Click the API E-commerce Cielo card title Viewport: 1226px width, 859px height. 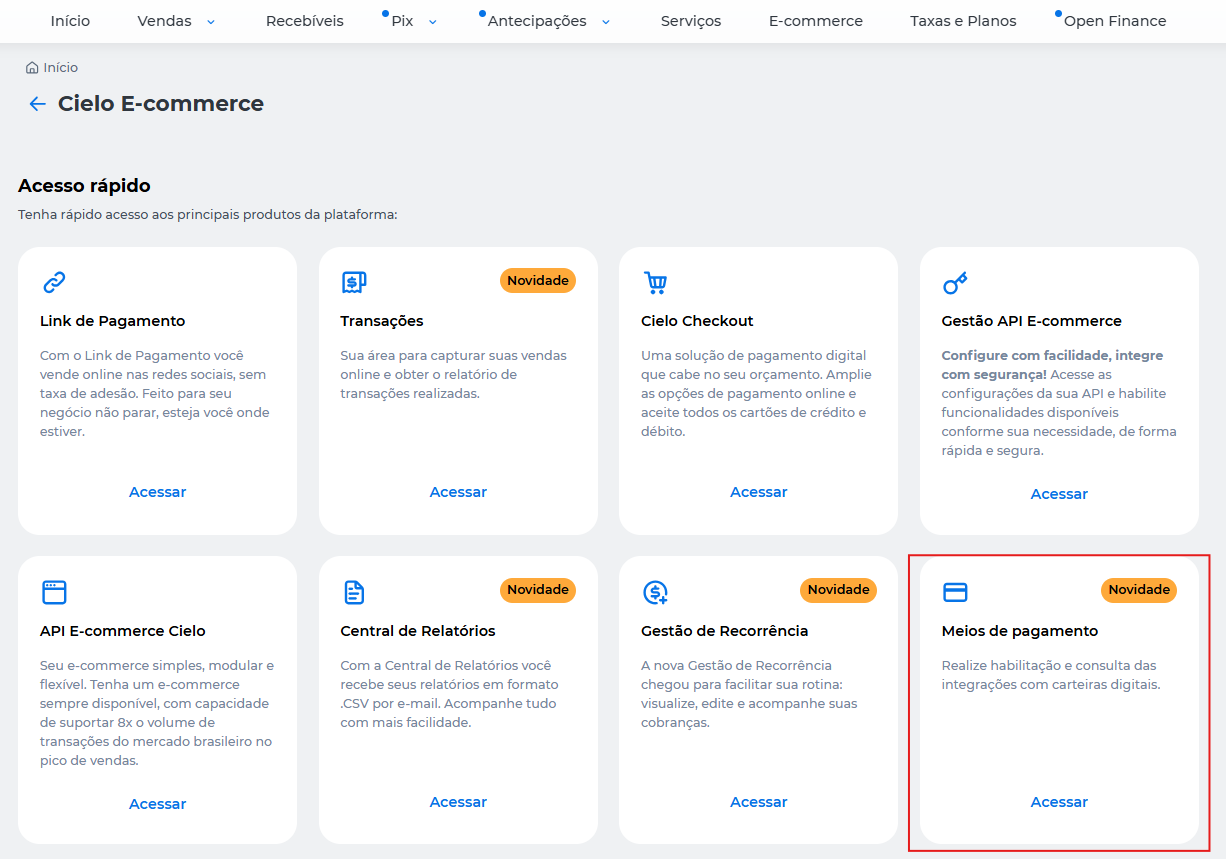tap(123, 631)
